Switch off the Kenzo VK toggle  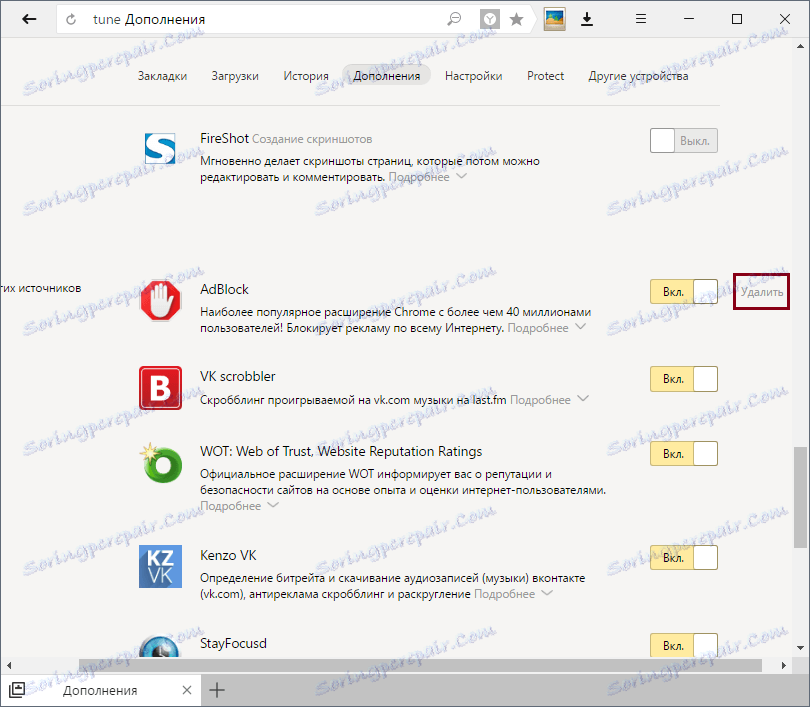pos(684,558)
